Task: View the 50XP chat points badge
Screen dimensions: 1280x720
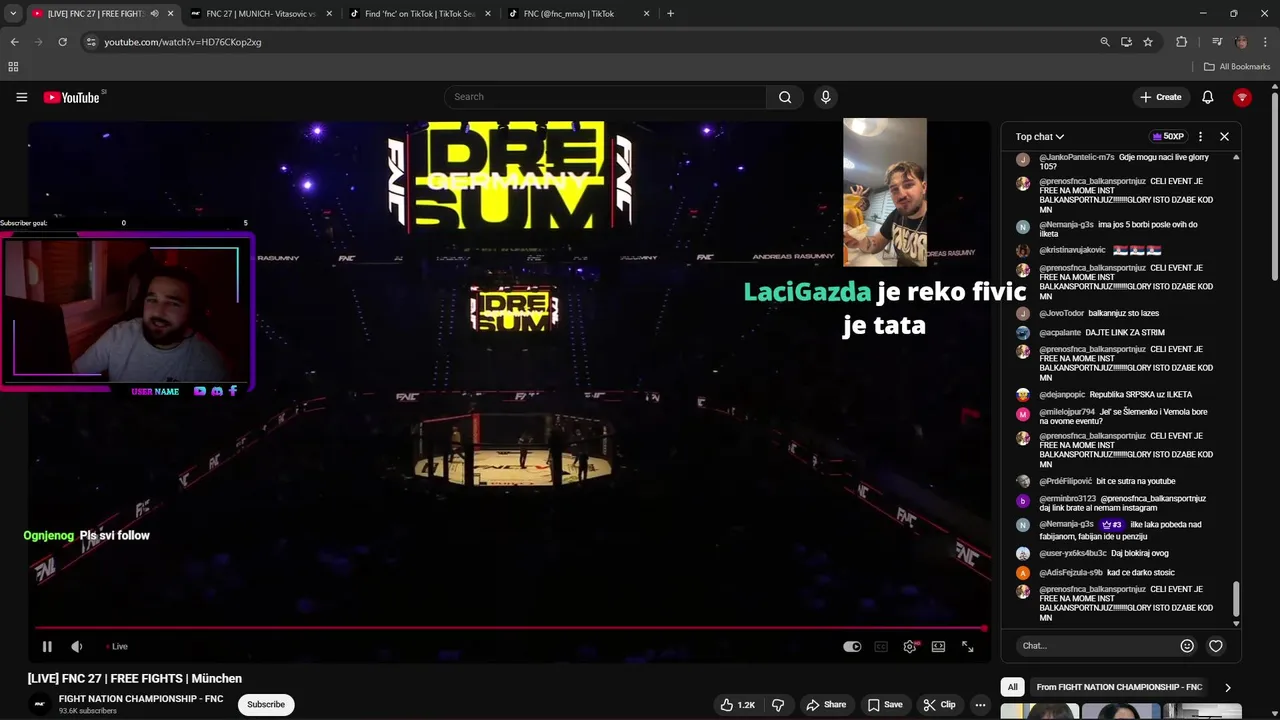Action: click(x=1168, y=136)
